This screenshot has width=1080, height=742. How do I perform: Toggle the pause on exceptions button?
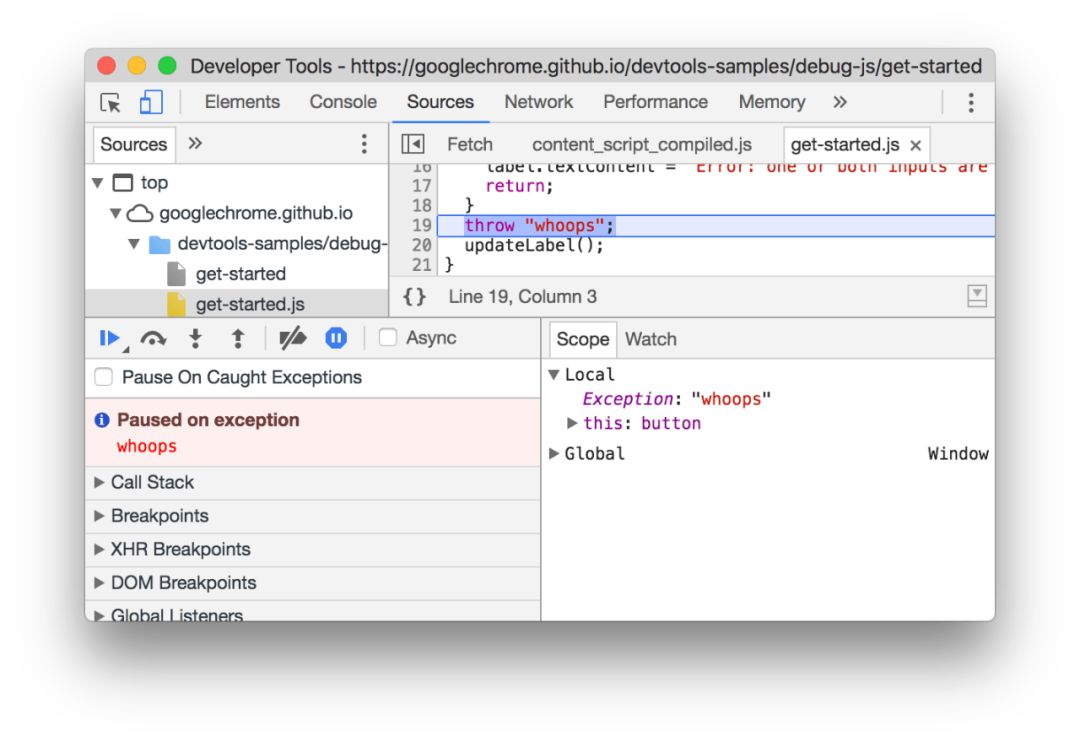(x=336, y=339)
